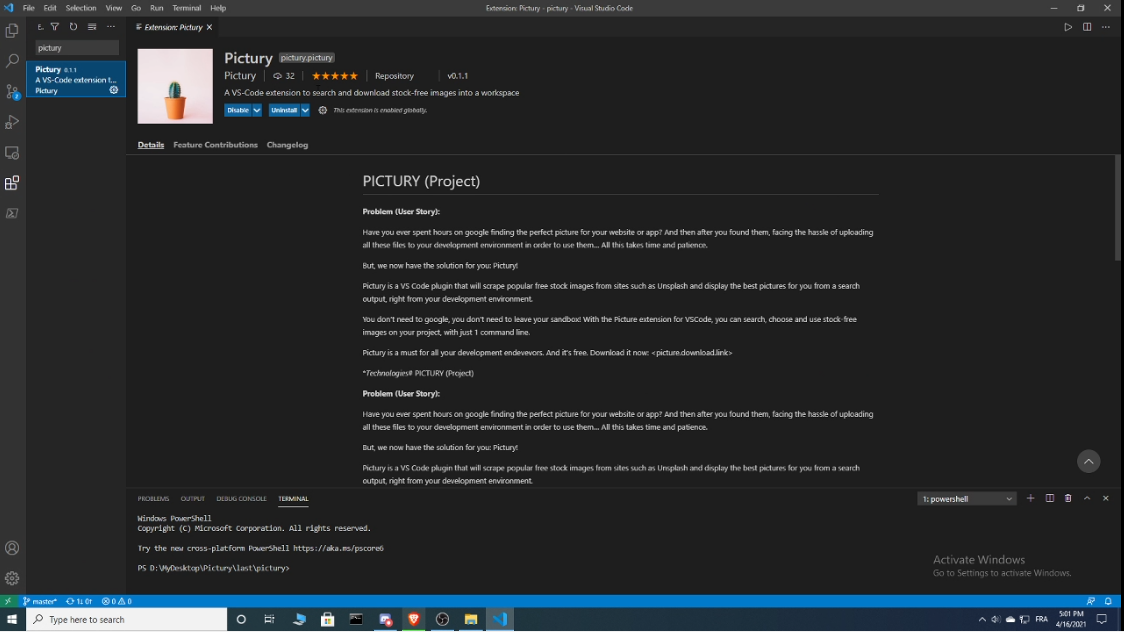The width and height of the screenshot is (1124, 632).
Task: Click the feedback icon in status bar
Action: tap(1090, 601)
